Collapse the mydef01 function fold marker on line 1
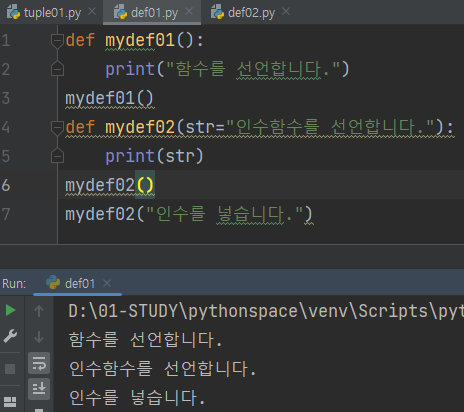 [57, 41]
